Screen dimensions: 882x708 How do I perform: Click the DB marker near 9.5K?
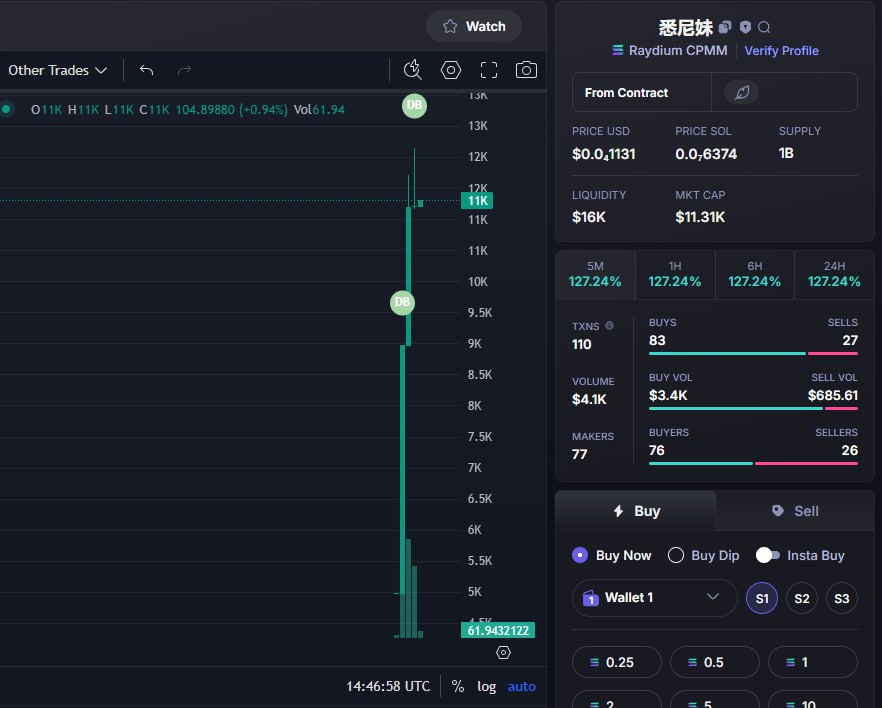coord(402,303)
